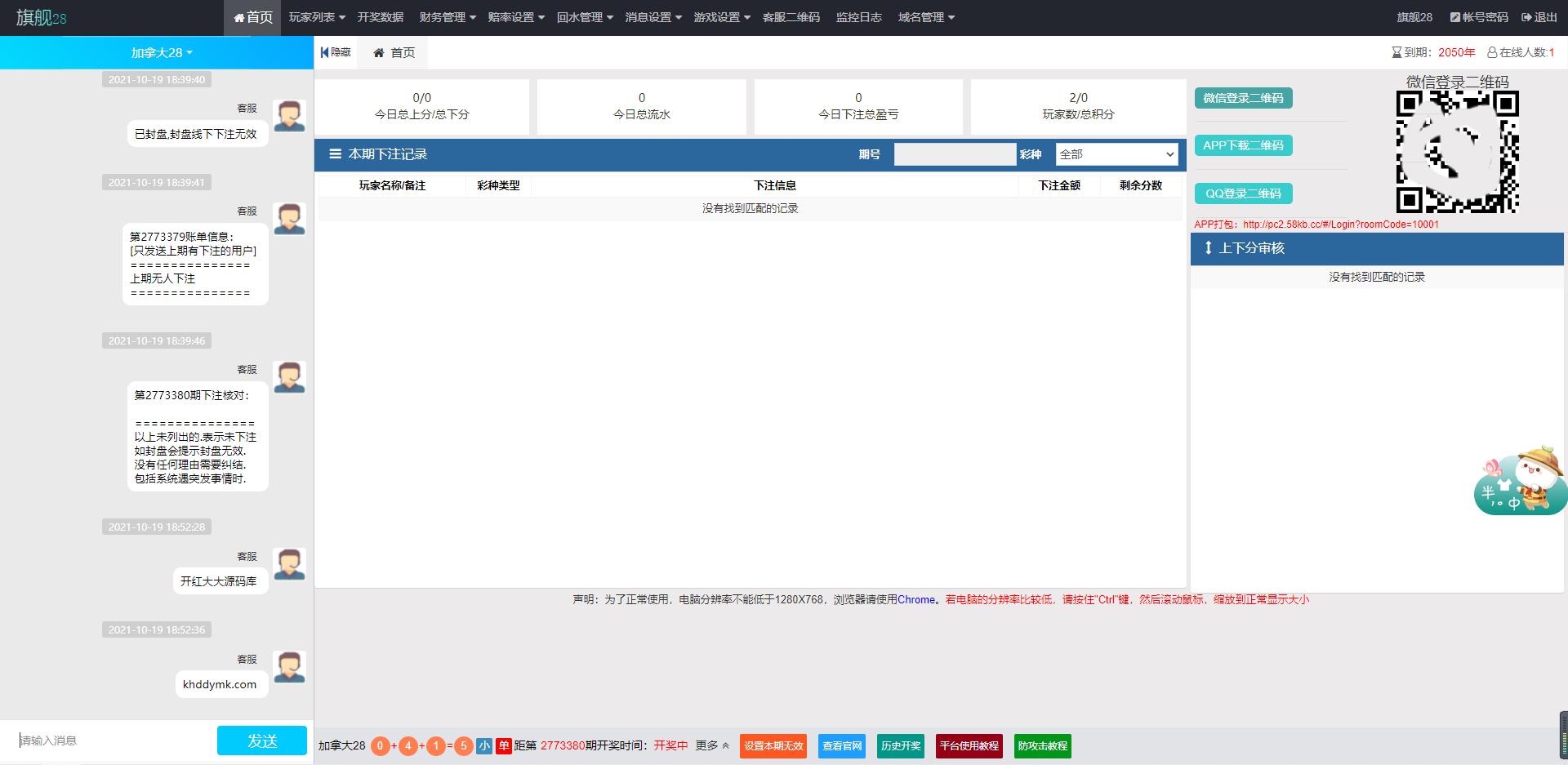This screenshot has height=765, width=1568.
Task: Click the 微信登录二维码 button
Action: point(1243,98)
